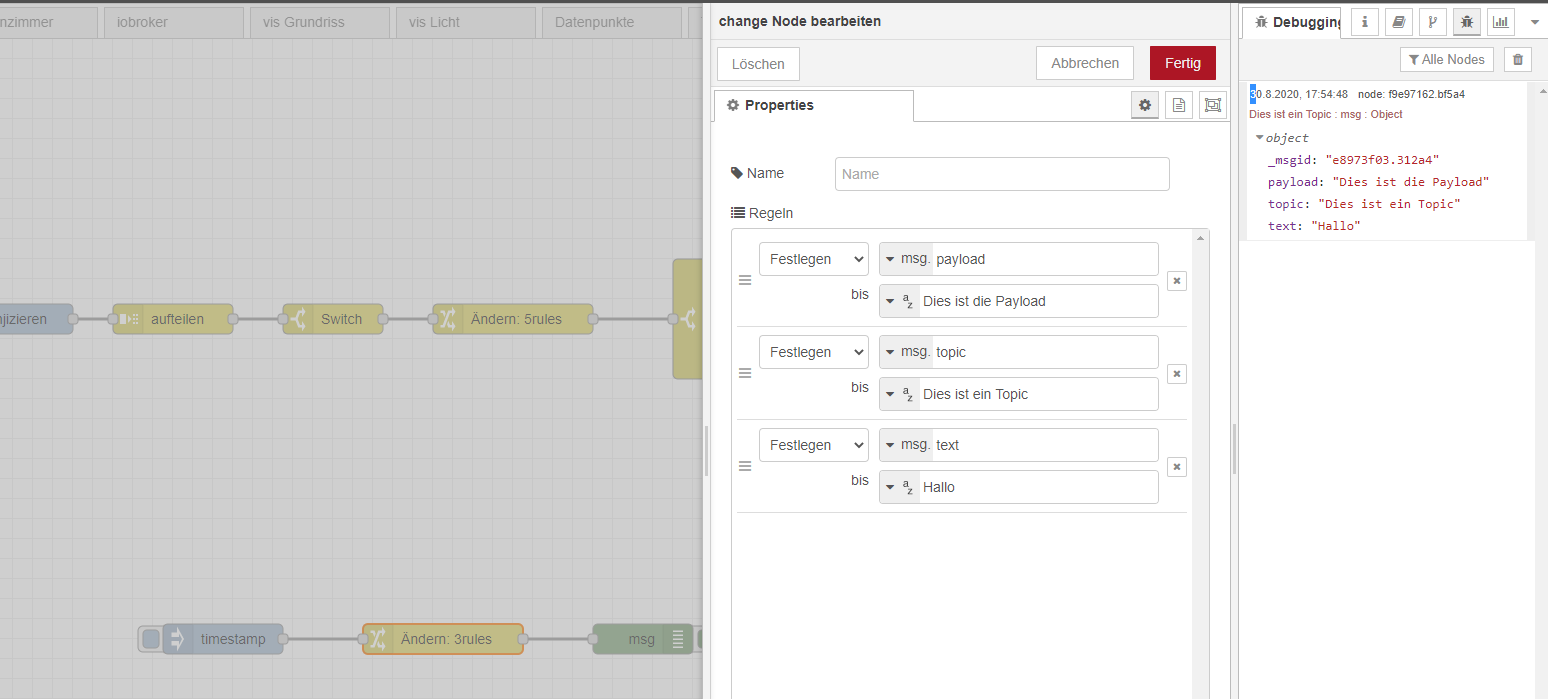Screen dimensions: 1548x699
Task: Remove the msg.payload rule
Action: coord(1177,281)
